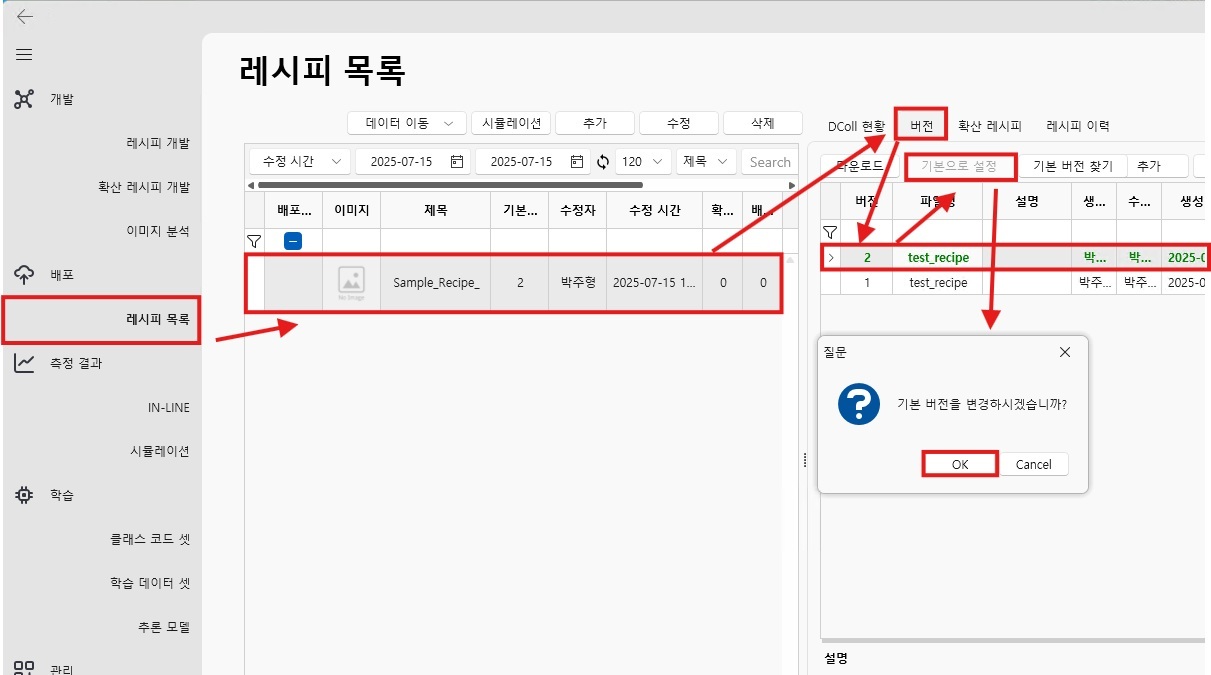1211x675 pixels.
Task: Close the 질문 dialog with the X
Action: tap(1065, 352)
